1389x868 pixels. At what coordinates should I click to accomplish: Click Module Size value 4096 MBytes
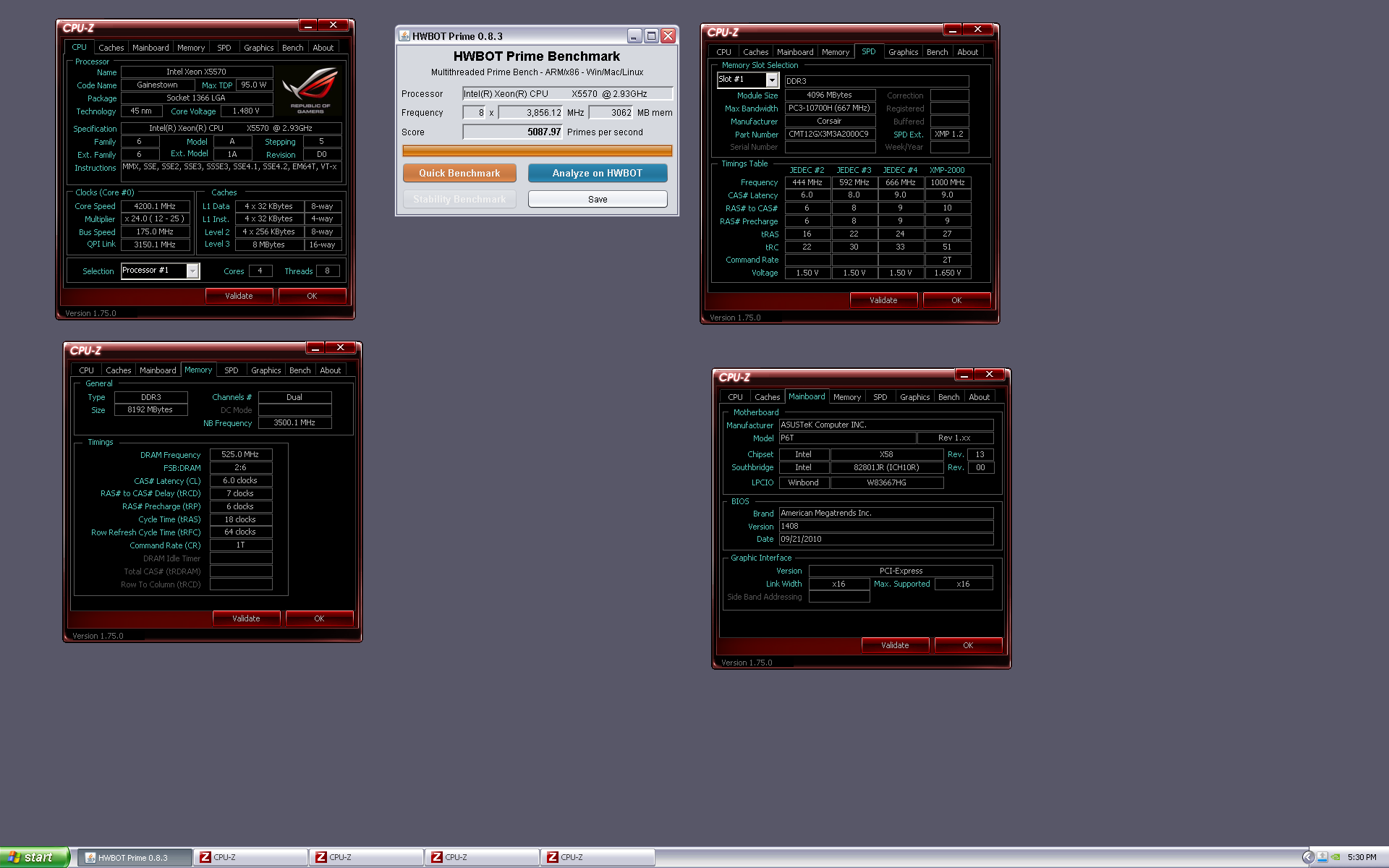click(830, 95)
